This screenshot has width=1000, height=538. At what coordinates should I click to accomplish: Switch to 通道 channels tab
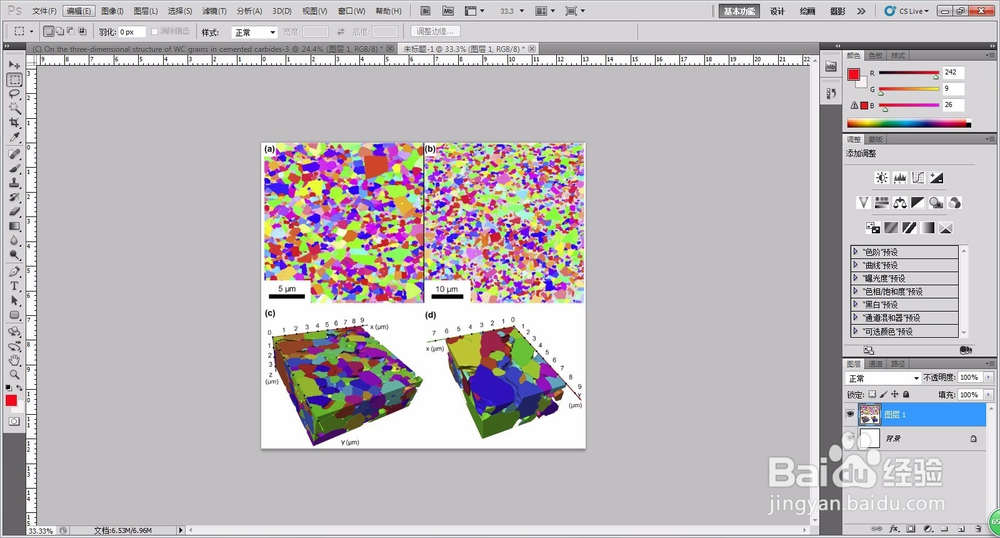coord(876,363)
